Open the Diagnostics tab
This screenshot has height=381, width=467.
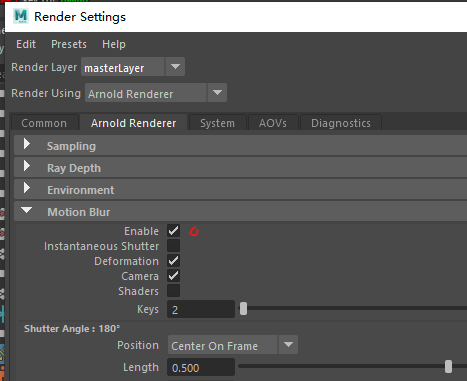pyautogui.click(x=341, y=123)
